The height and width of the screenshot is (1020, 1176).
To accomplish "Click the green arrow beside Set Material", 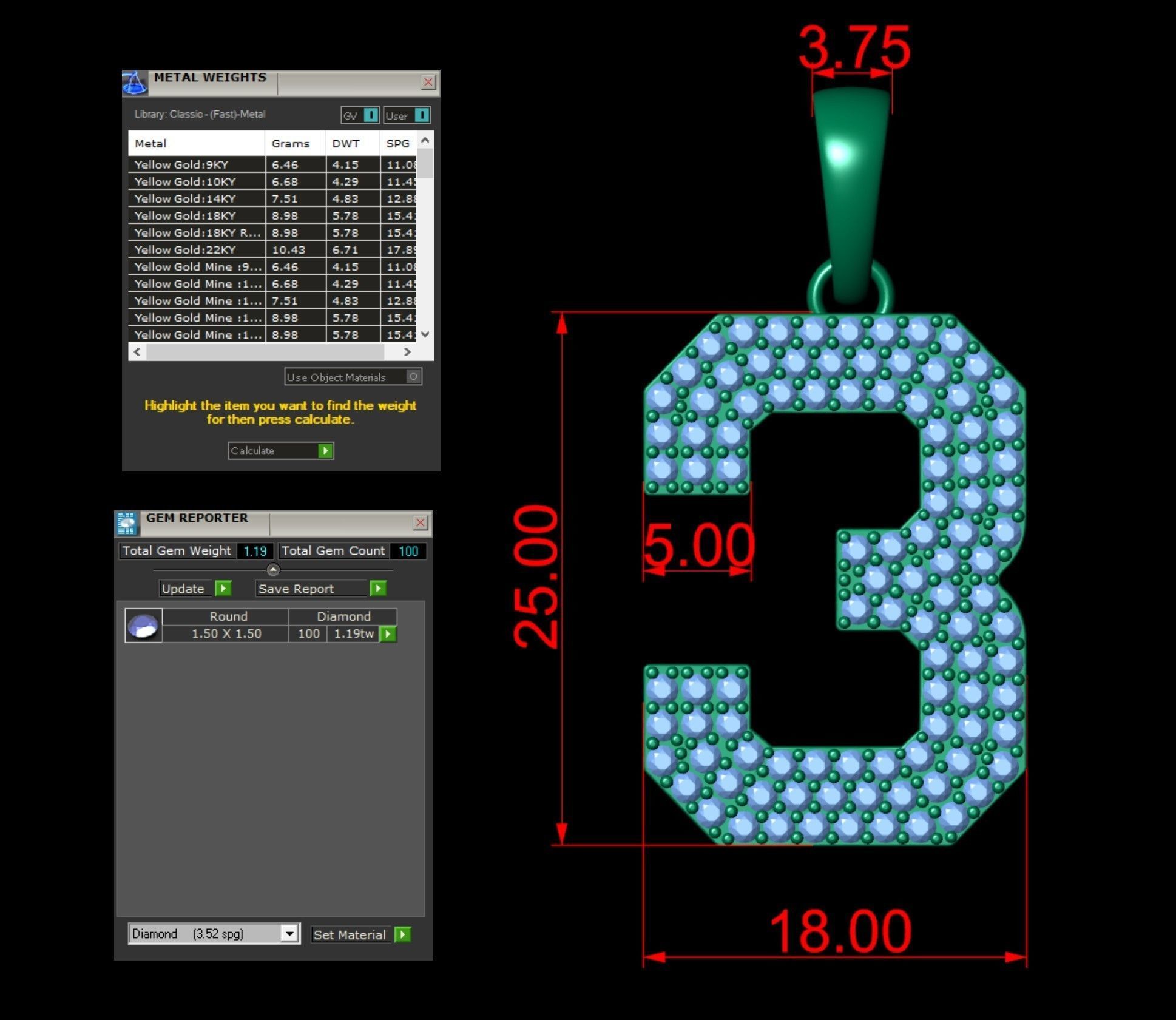I will click(402, 934).
